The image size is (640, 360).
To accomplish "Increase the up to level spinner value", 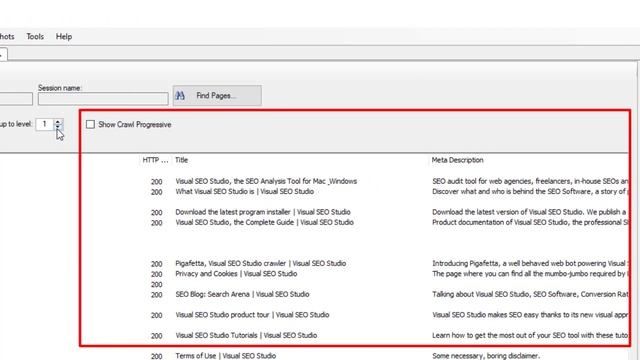I will (58, 122).
